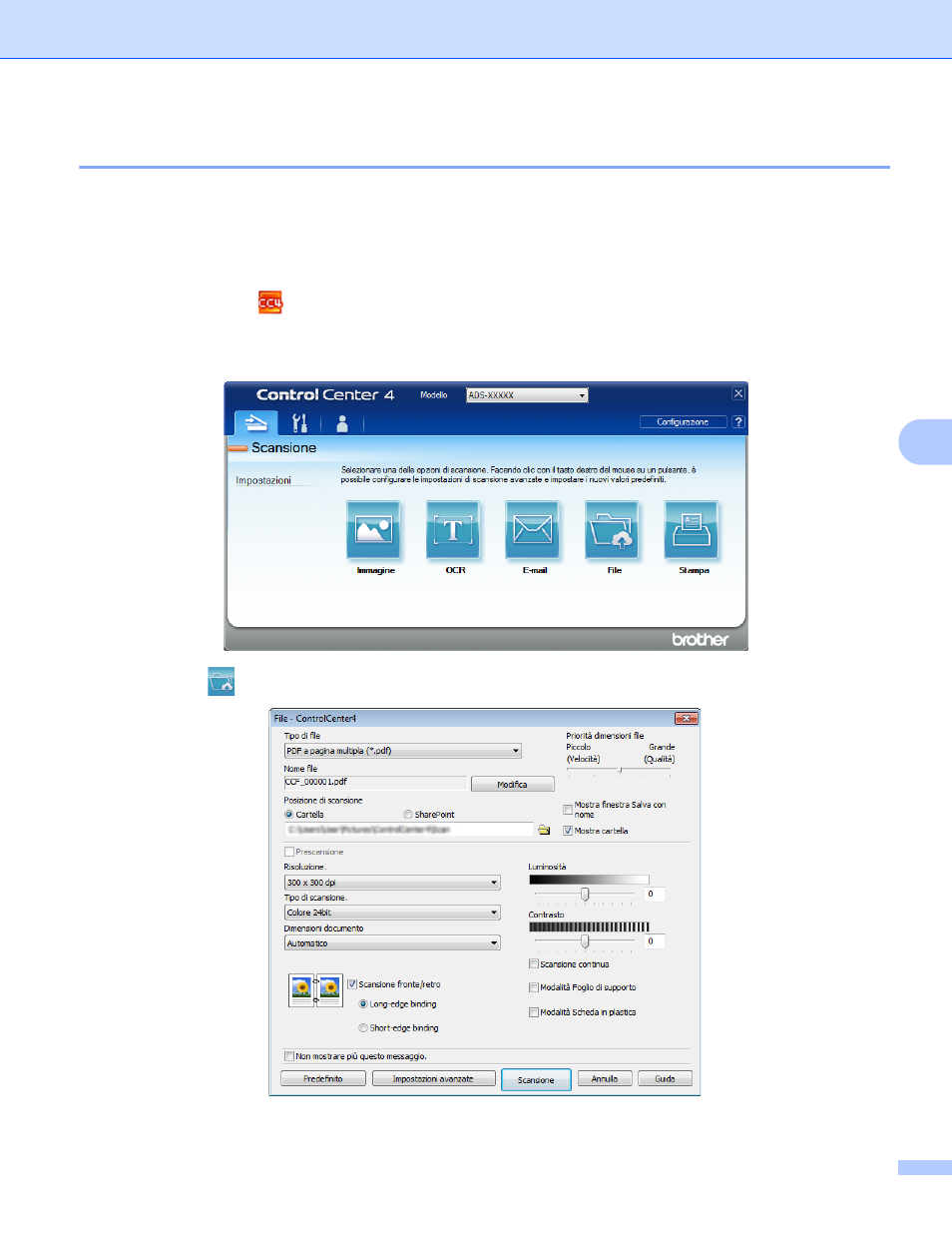Click the Configurazione button
The width and height of the screenshot is (952, 1233).
[683, 422]
